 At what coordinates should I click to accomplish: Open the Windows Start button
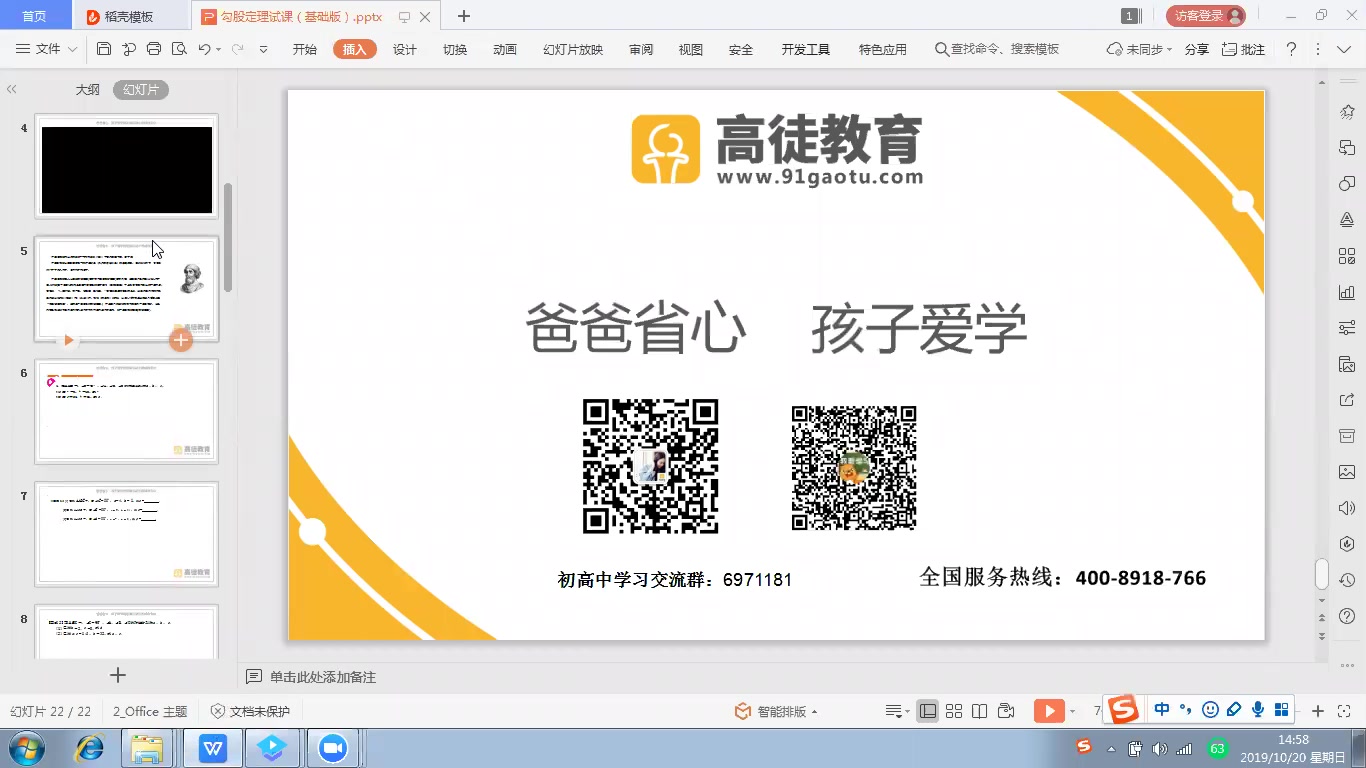tap(25, 748)
